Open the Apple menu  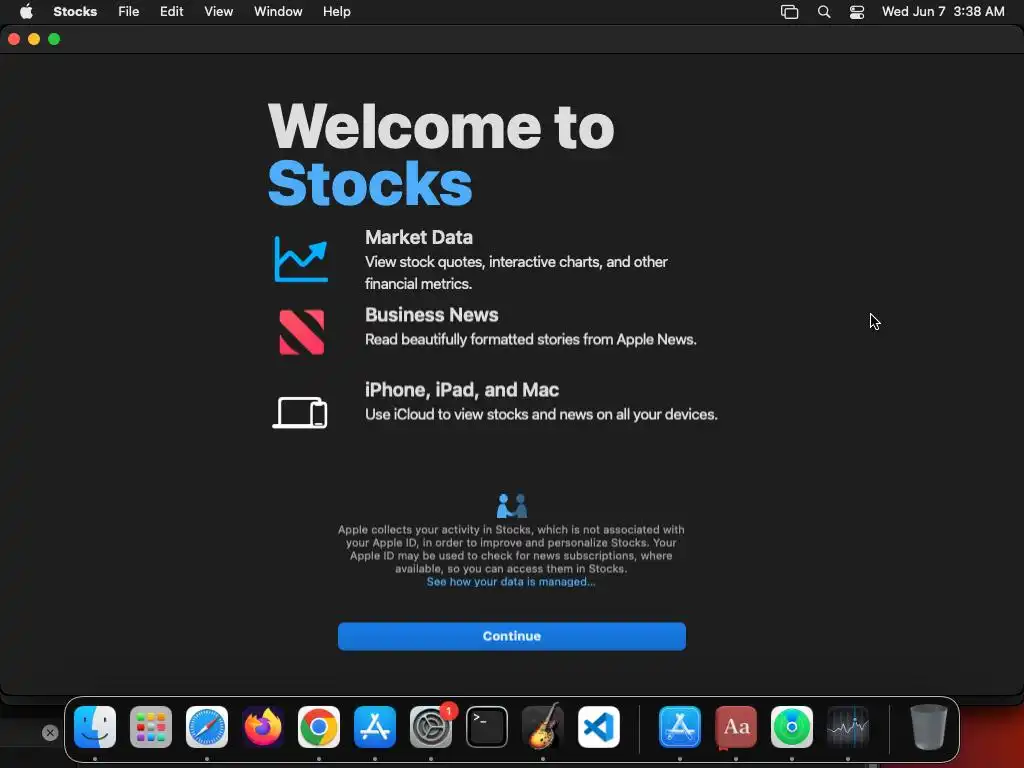pos(26,12)
